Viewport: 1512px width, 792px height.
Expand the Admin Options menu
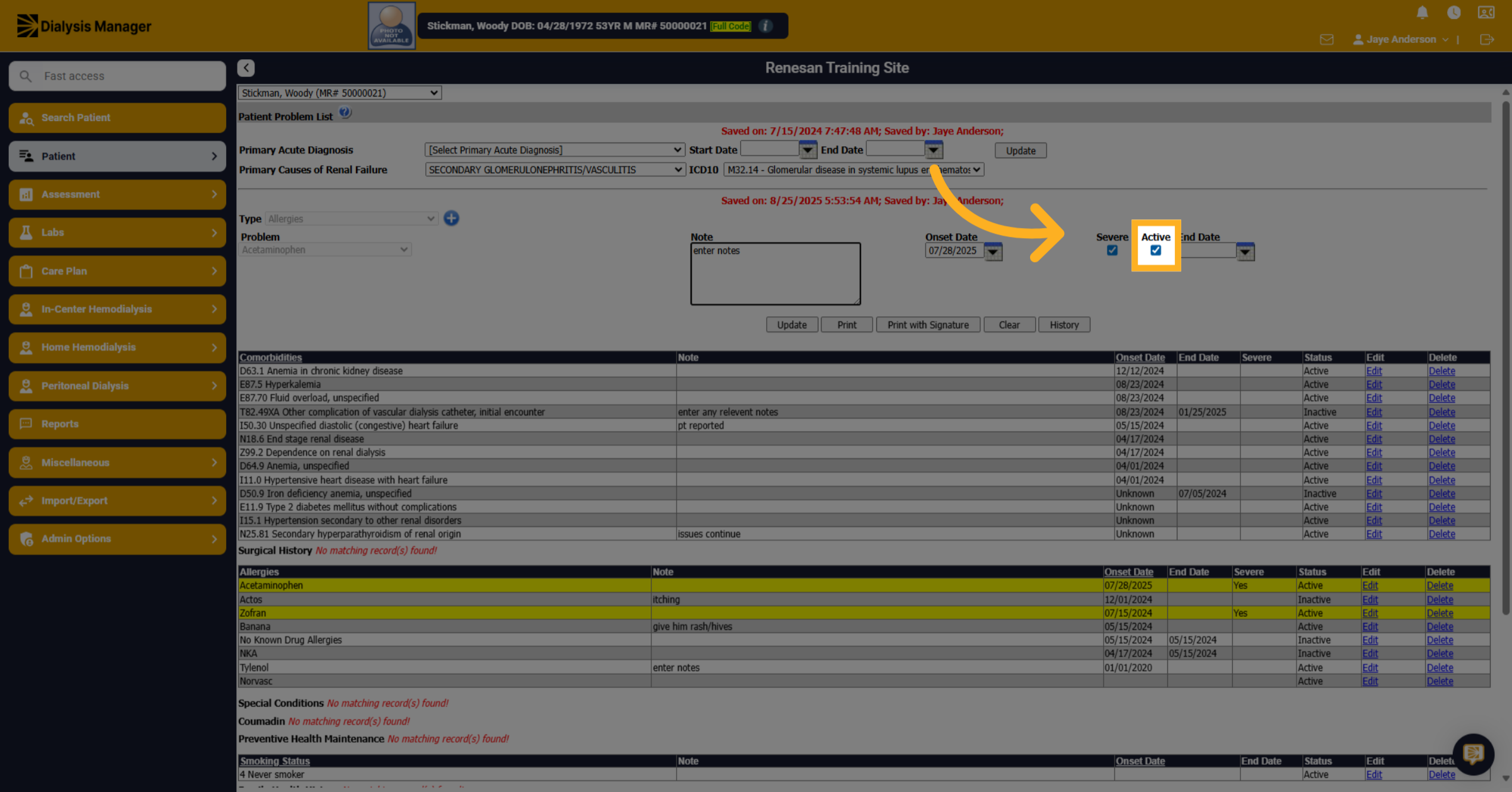coord(117,539)
